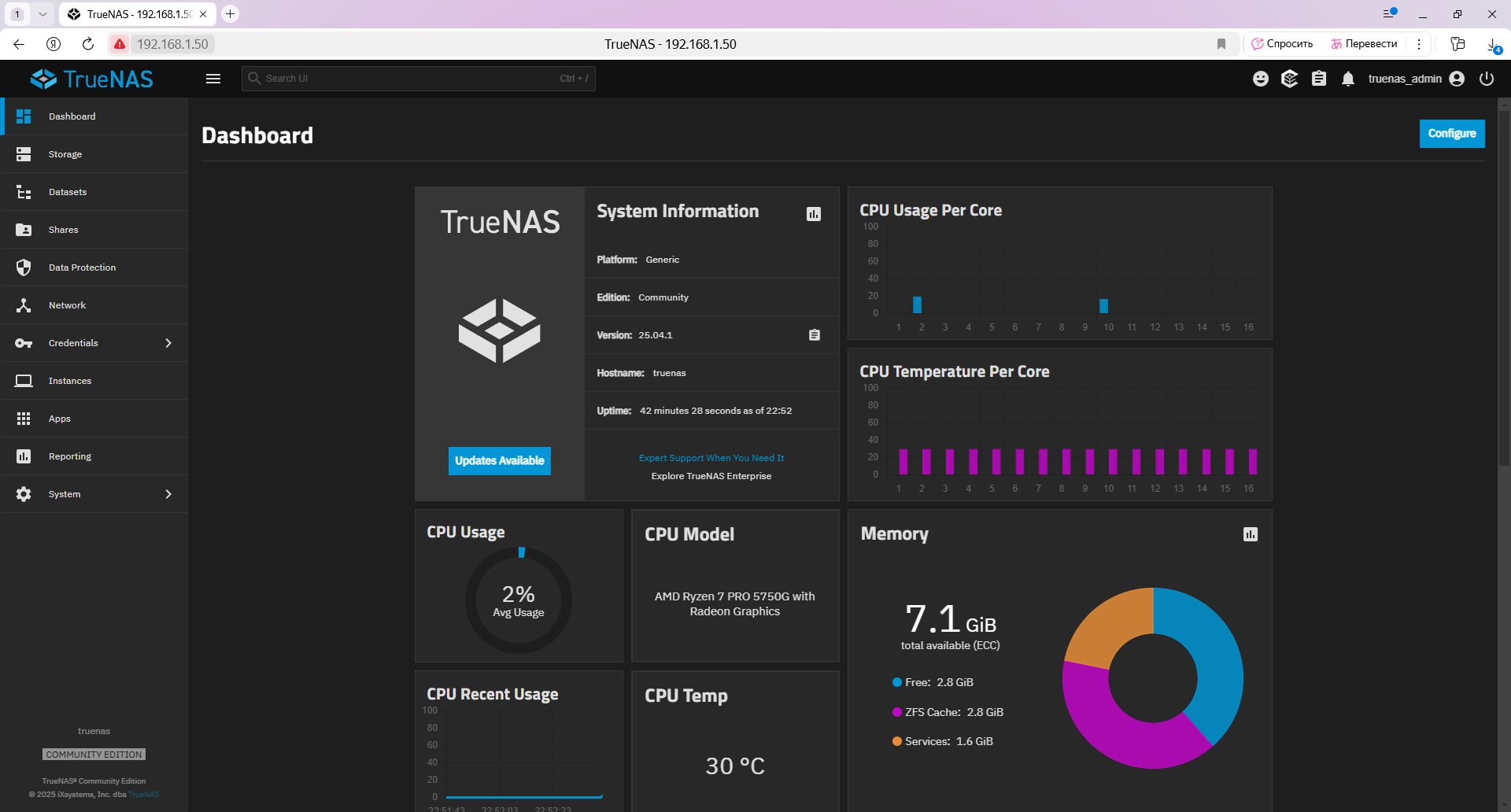The width and height of the screenshot is (1511, 812).
Task: Go to Shares in the sidebar
Action: [94, 230]
